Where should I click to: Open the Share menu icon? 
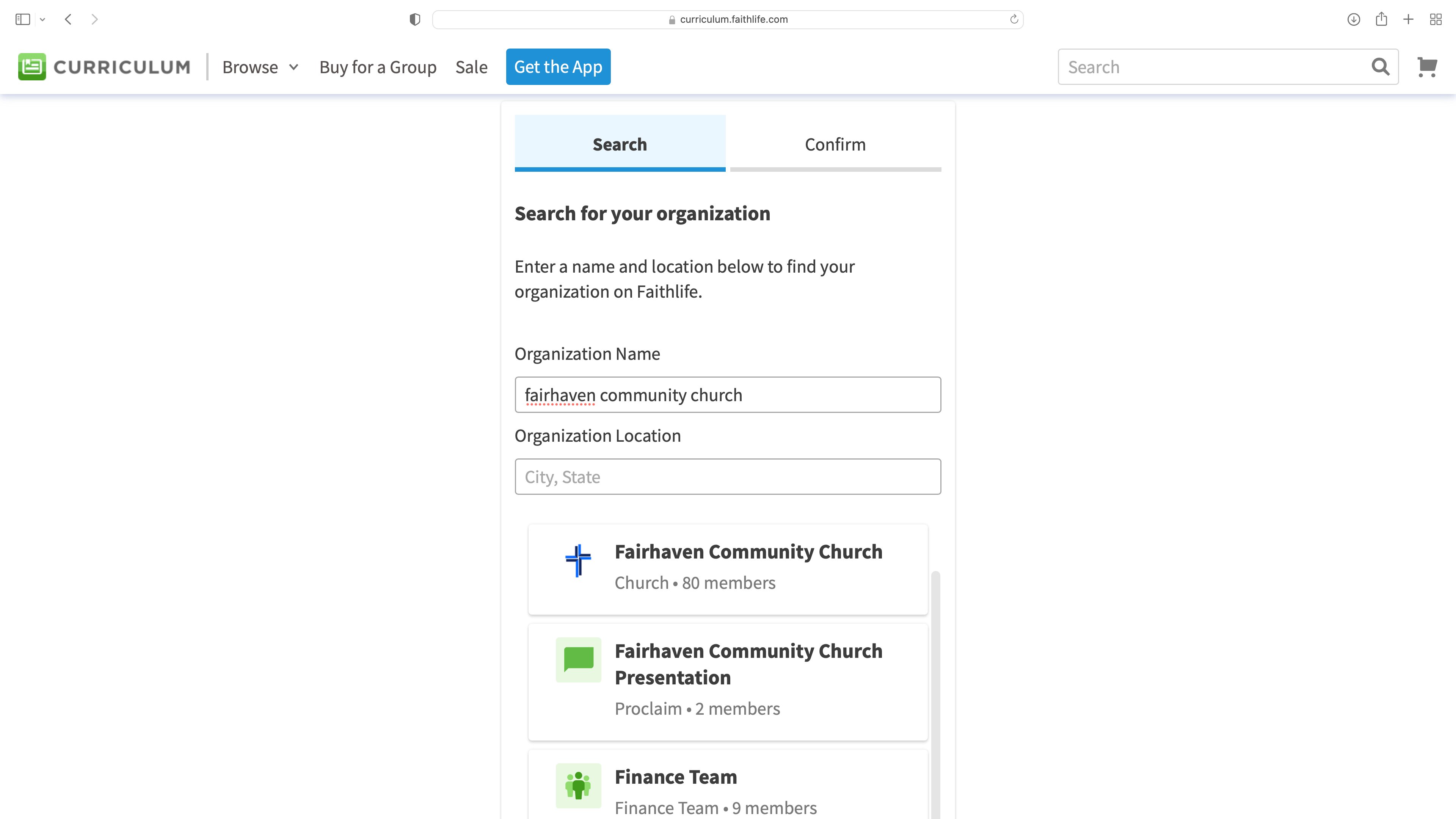click(x=1381, y=19)
